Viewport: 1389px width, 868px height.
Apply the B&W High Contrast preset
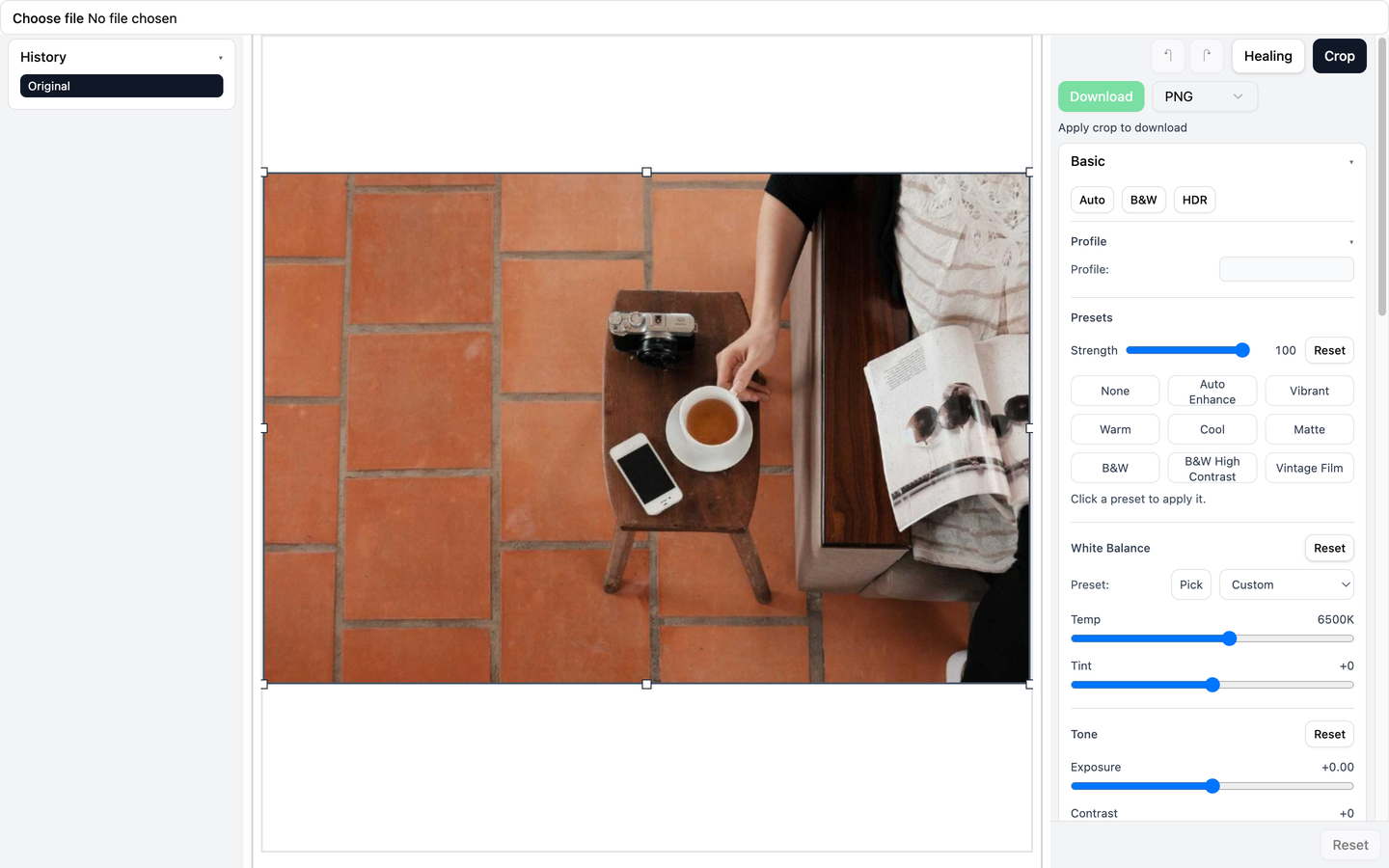(x=1212, y=468)
